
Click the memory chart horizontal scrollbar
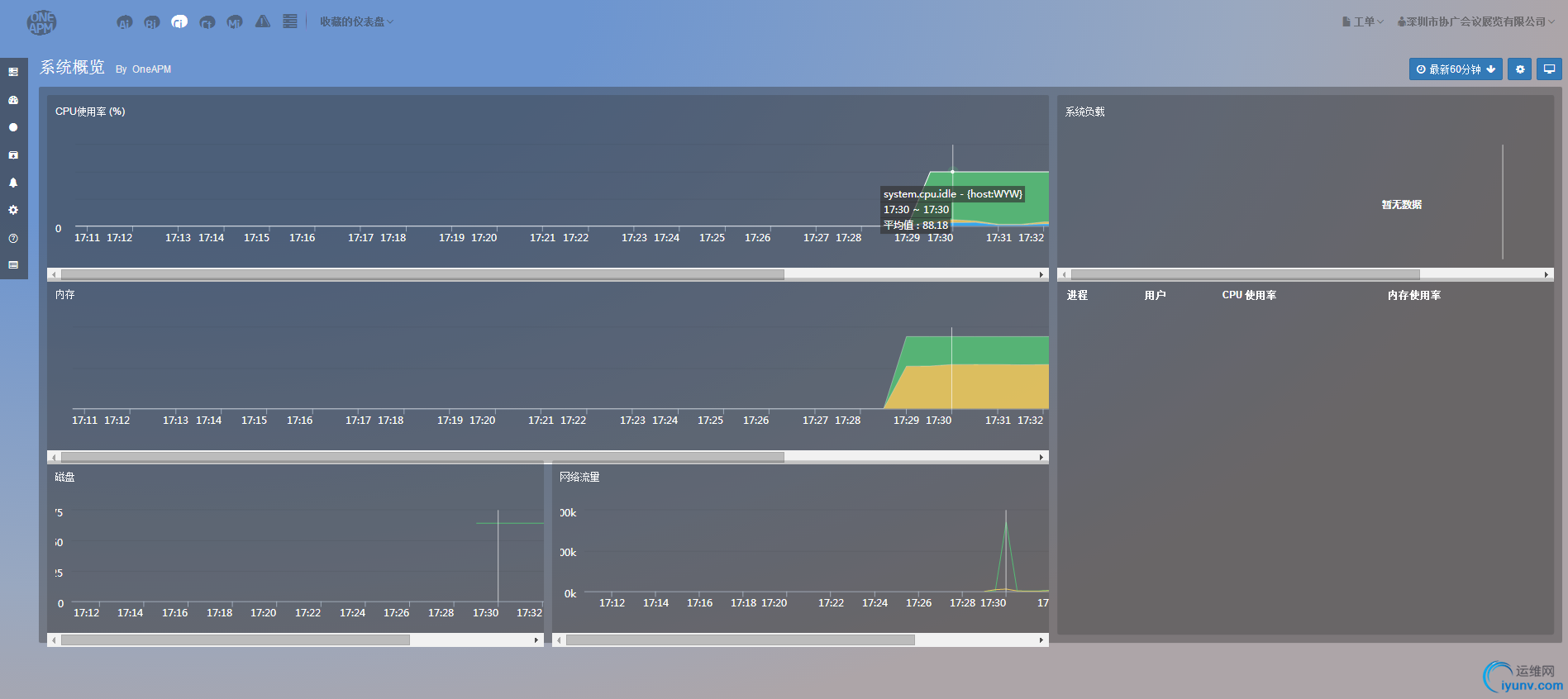[x=422, y=457]
